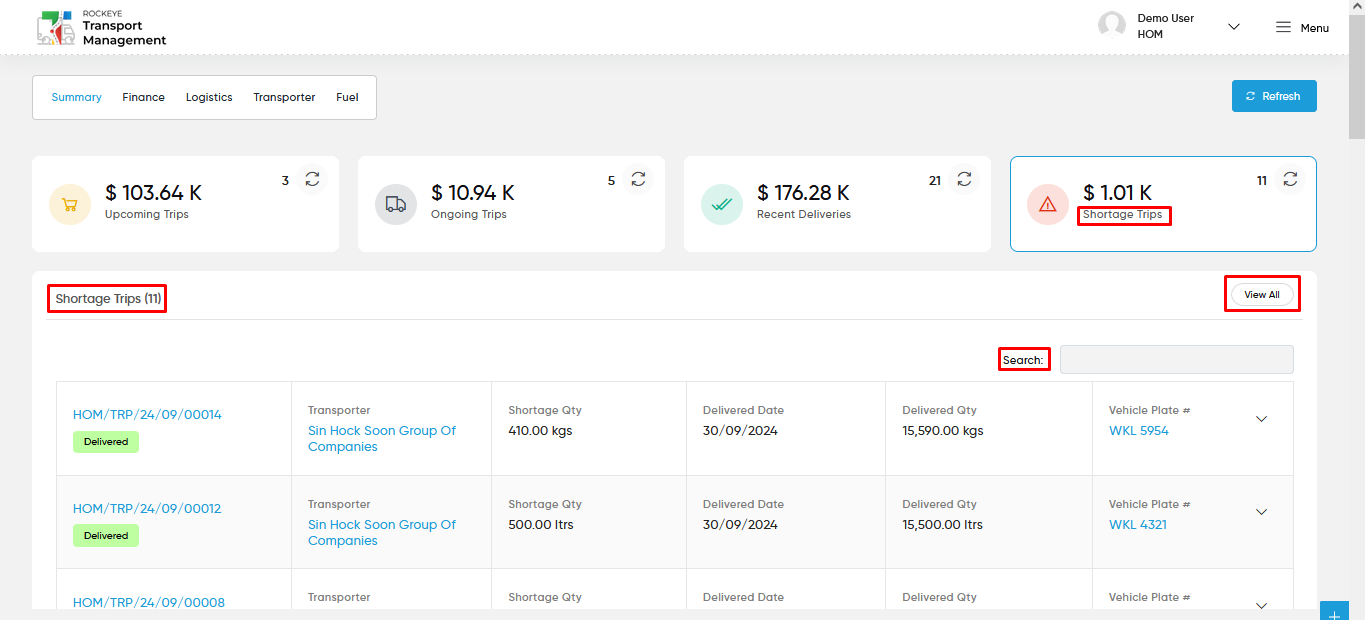Expand row HOM/TRP/24/09/00008 chevron
This screenshot has height=620, width=1365.
pyautogui.click(x=1261, y=605)
